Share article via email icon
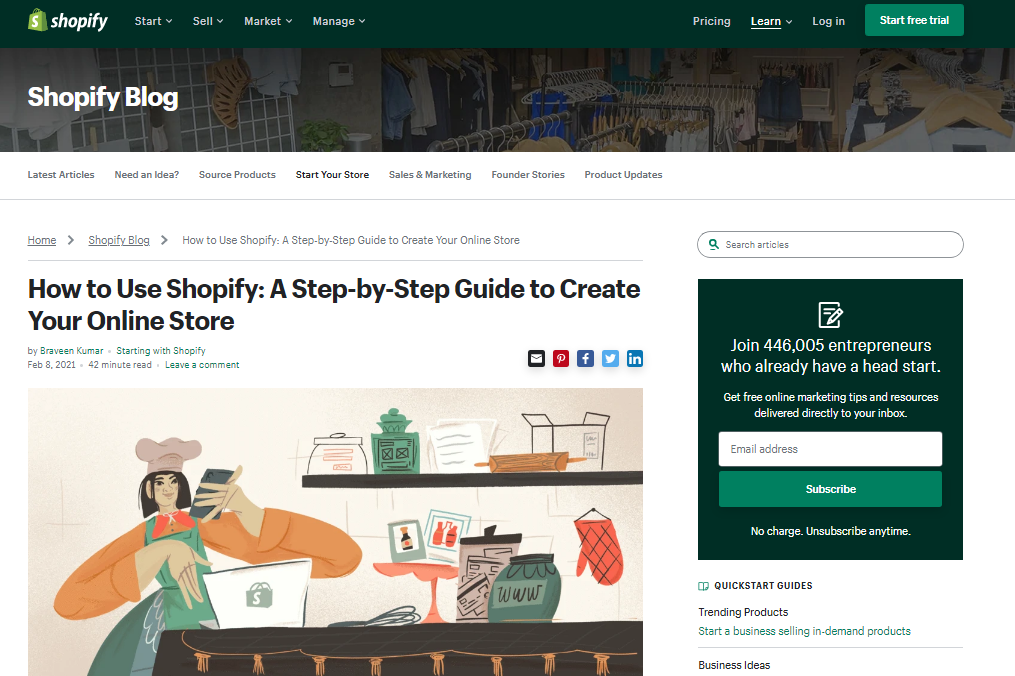 click(537, 359)
